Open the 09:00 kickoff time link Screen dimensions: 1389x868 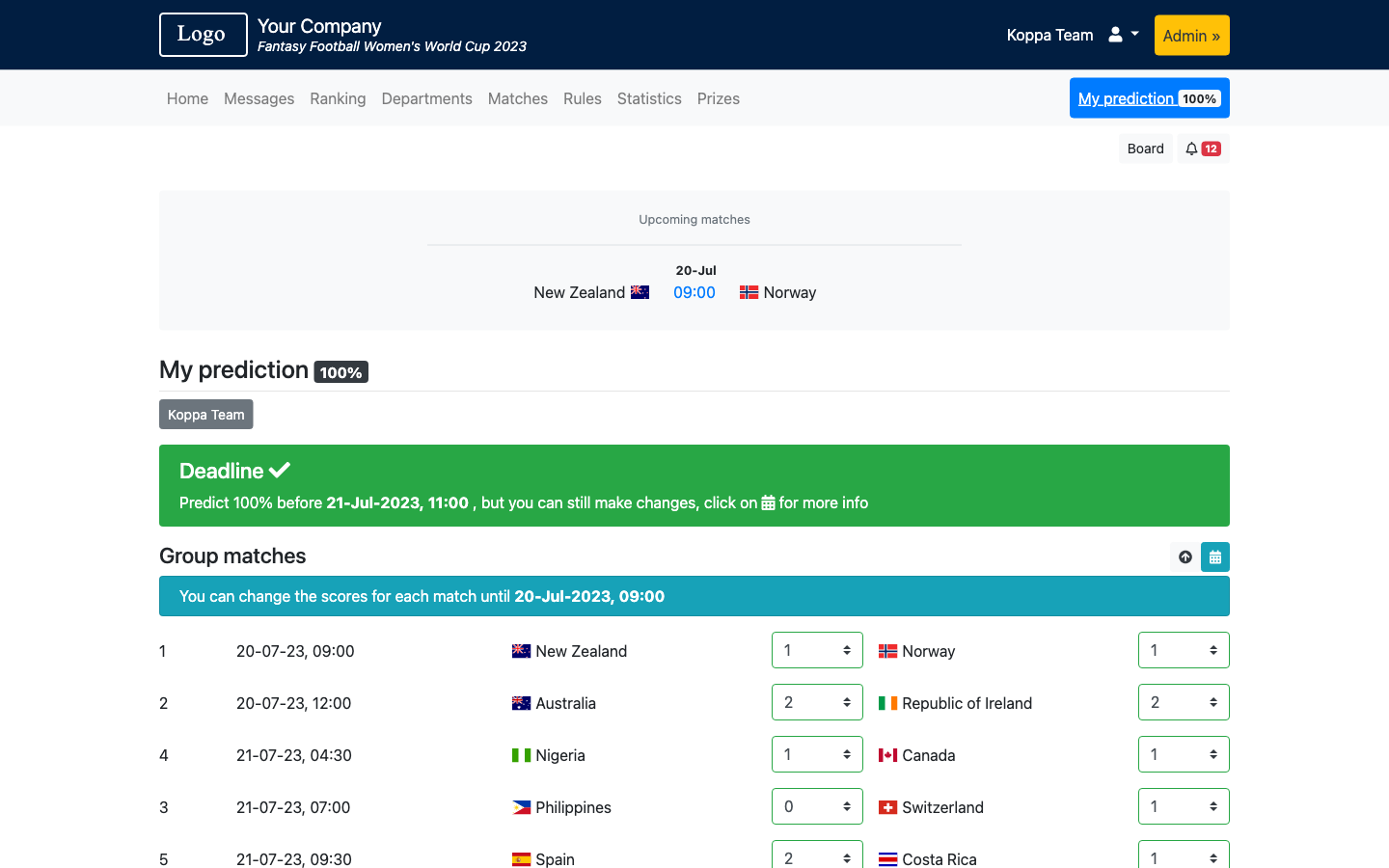point(694,292)
